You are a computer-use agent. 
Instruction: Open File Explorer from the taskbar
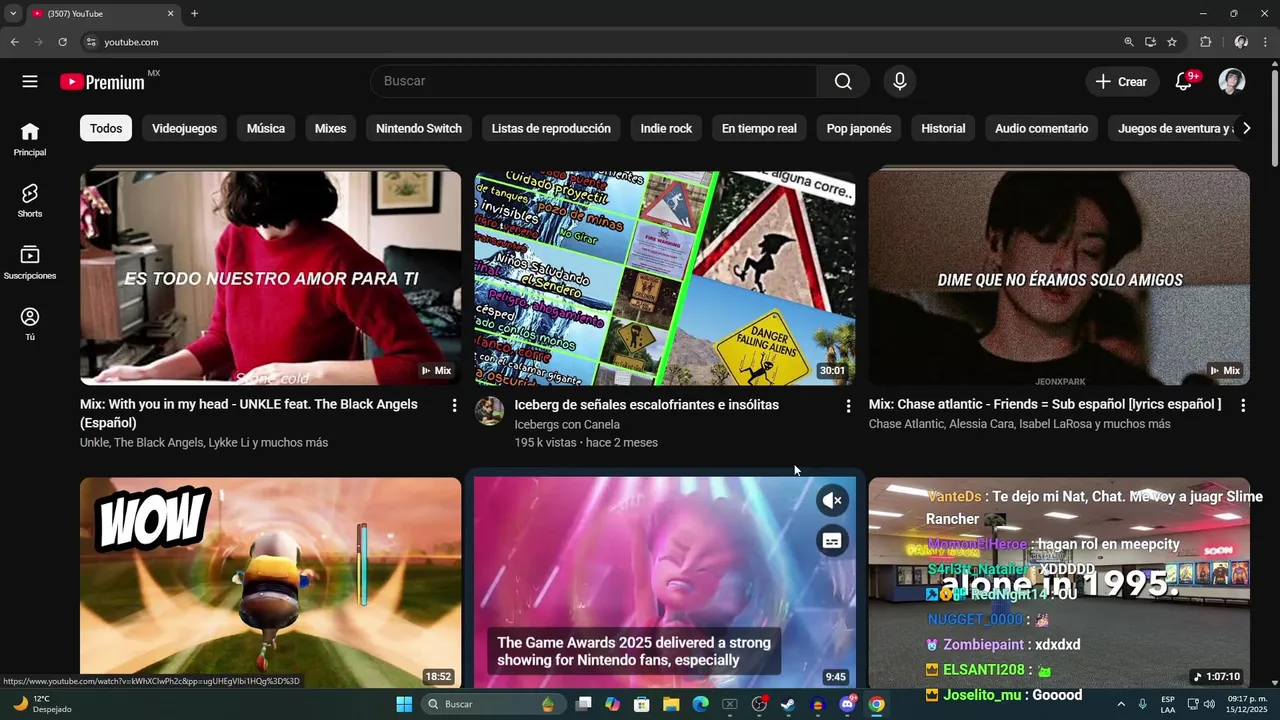(x=671, y=704)
